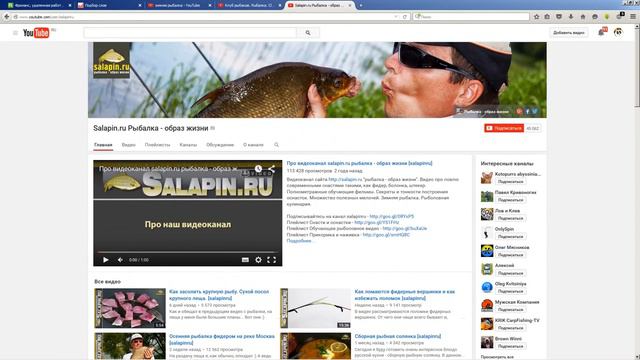Viewport: 640px width, 360px height.
Task: Open the Видео channel tab
Action: [x=129, y=145]
